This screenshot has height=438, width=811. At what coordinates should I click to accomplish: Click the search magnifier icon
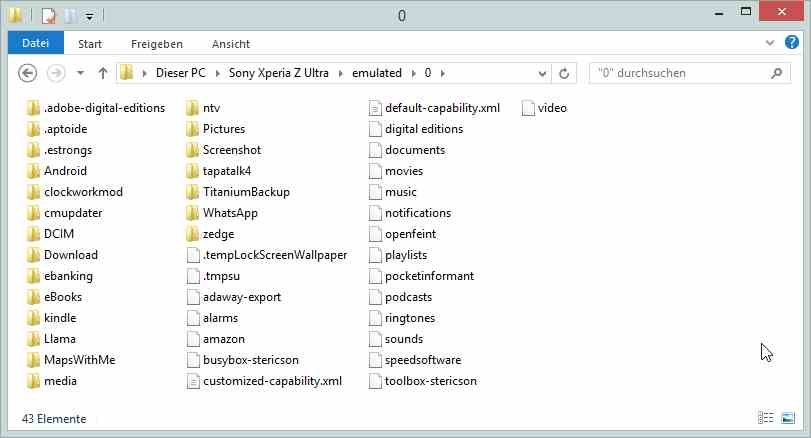776,73
